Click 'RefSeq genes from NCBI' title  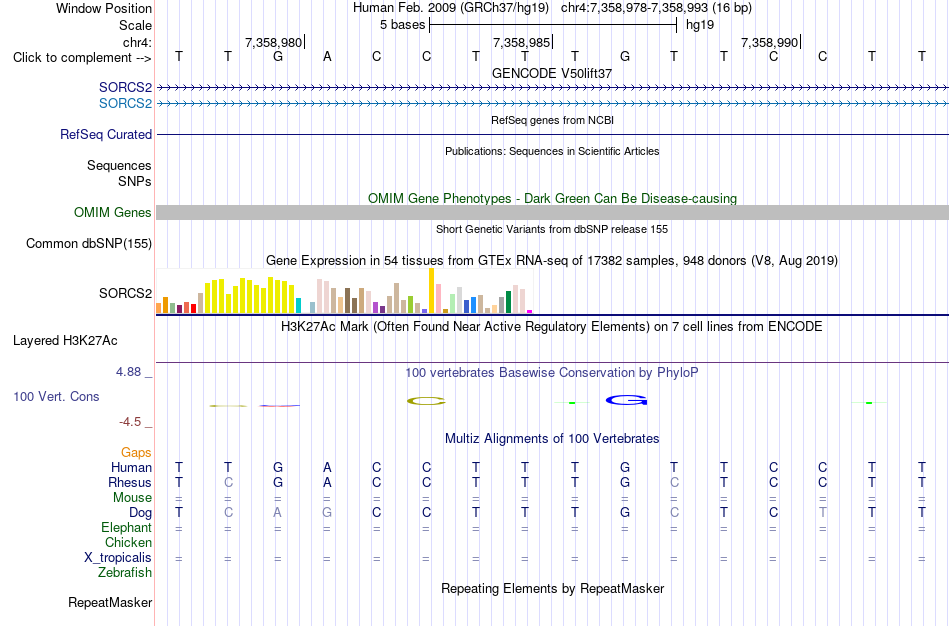coord(553,120)
